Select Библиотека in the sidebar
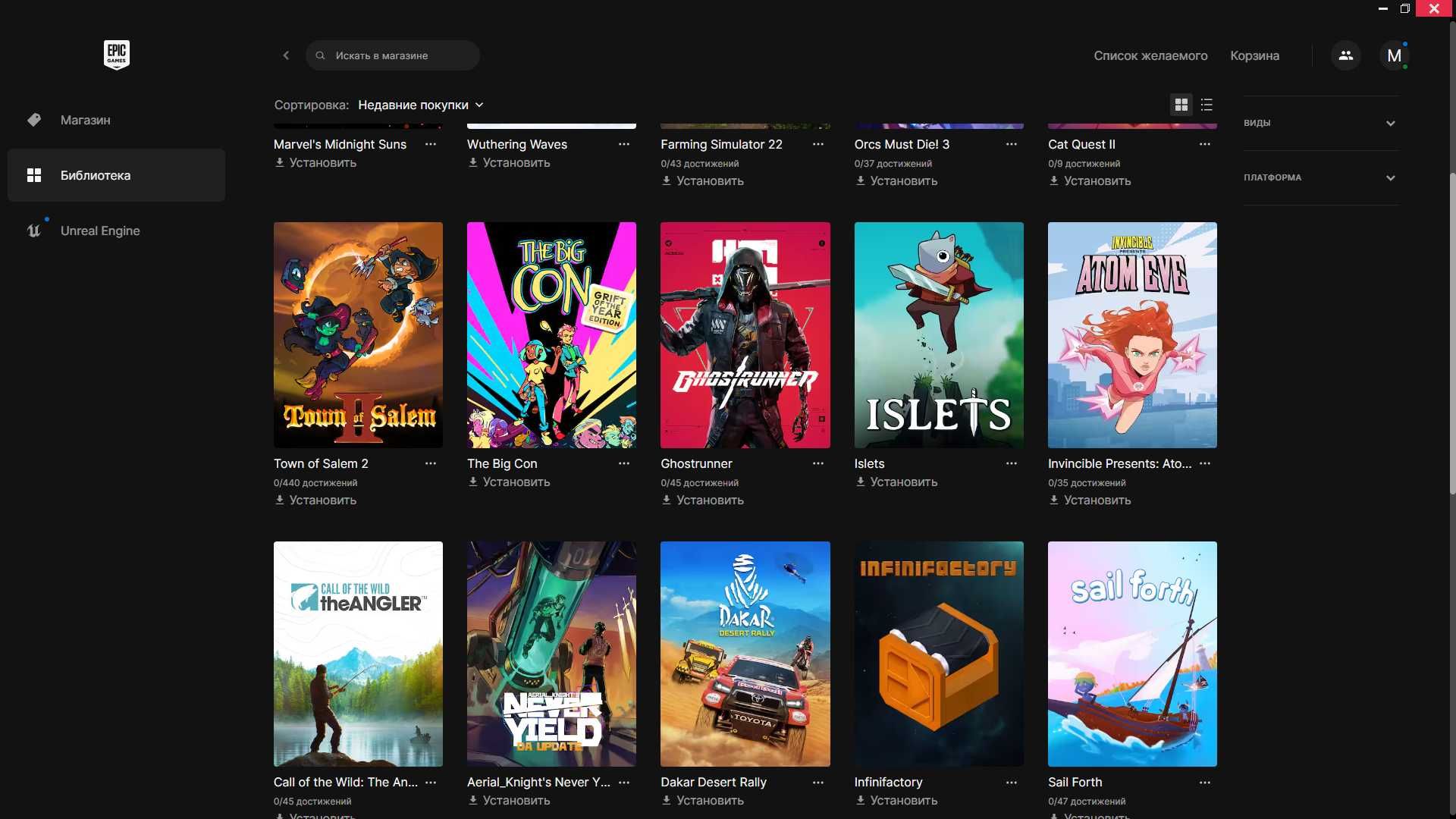 (116, 175)
